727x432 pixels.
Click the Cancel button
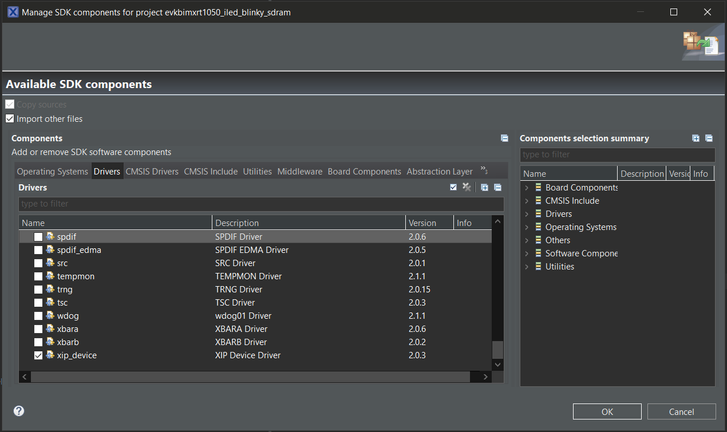click(x=681, y=412)
